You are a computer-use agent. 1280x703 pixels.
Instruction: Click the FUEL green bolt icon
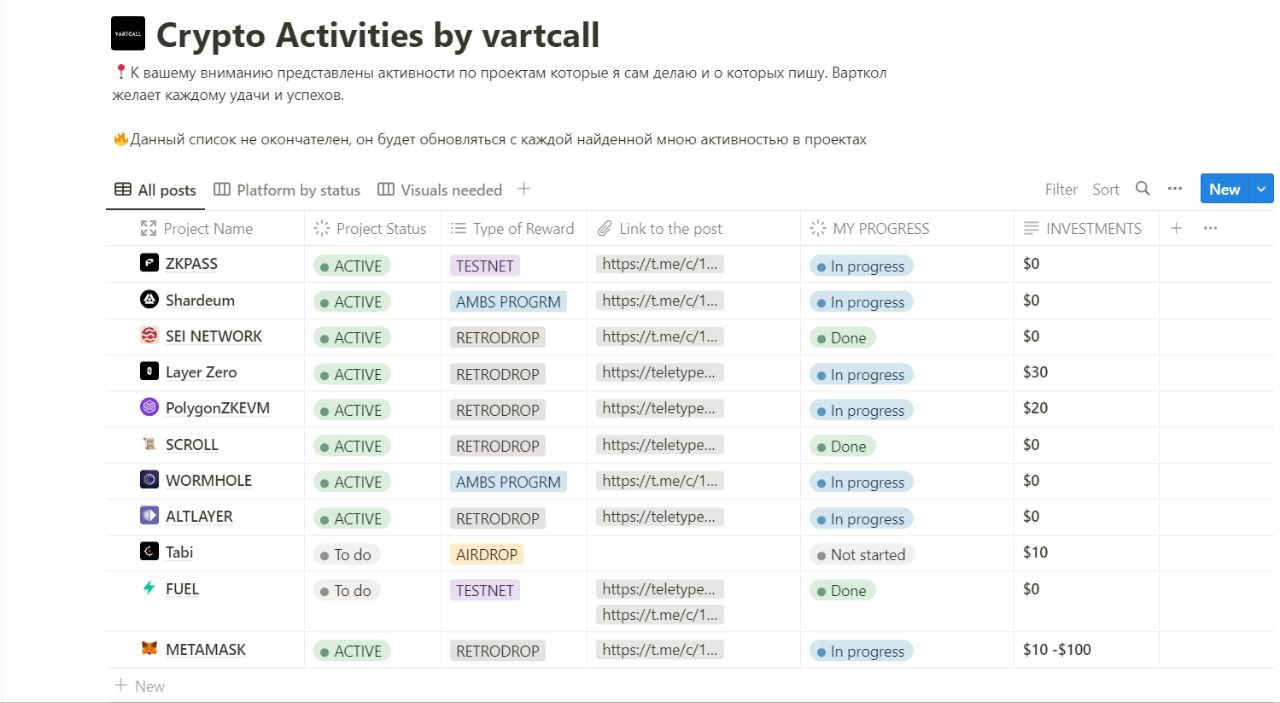tap(149, 589)
